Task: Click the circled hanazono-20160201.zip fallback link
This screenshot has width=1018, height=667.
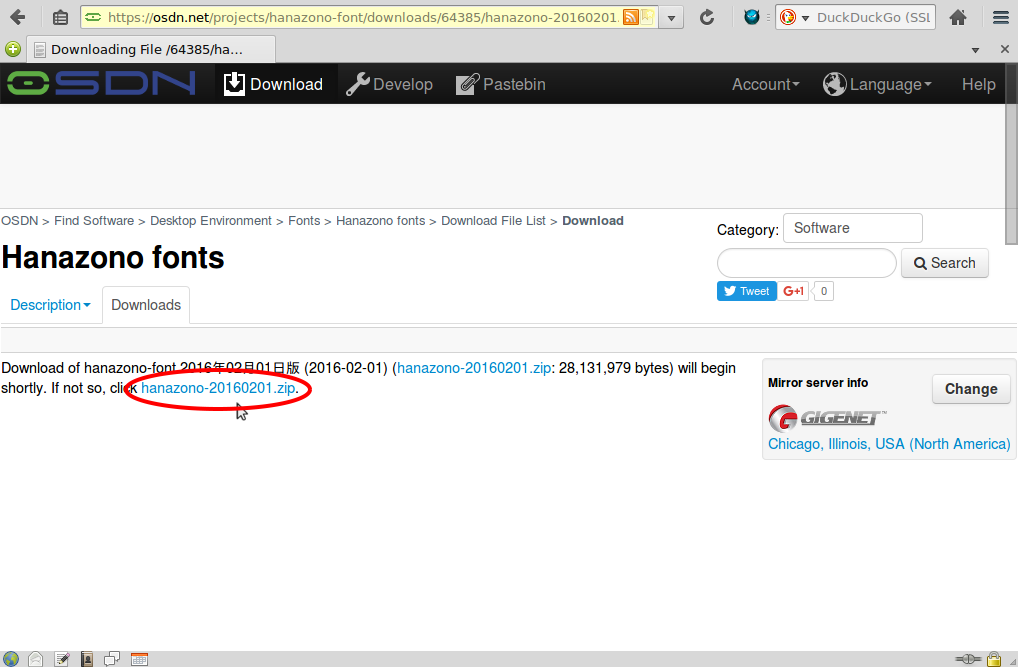Action: [218, 388]
